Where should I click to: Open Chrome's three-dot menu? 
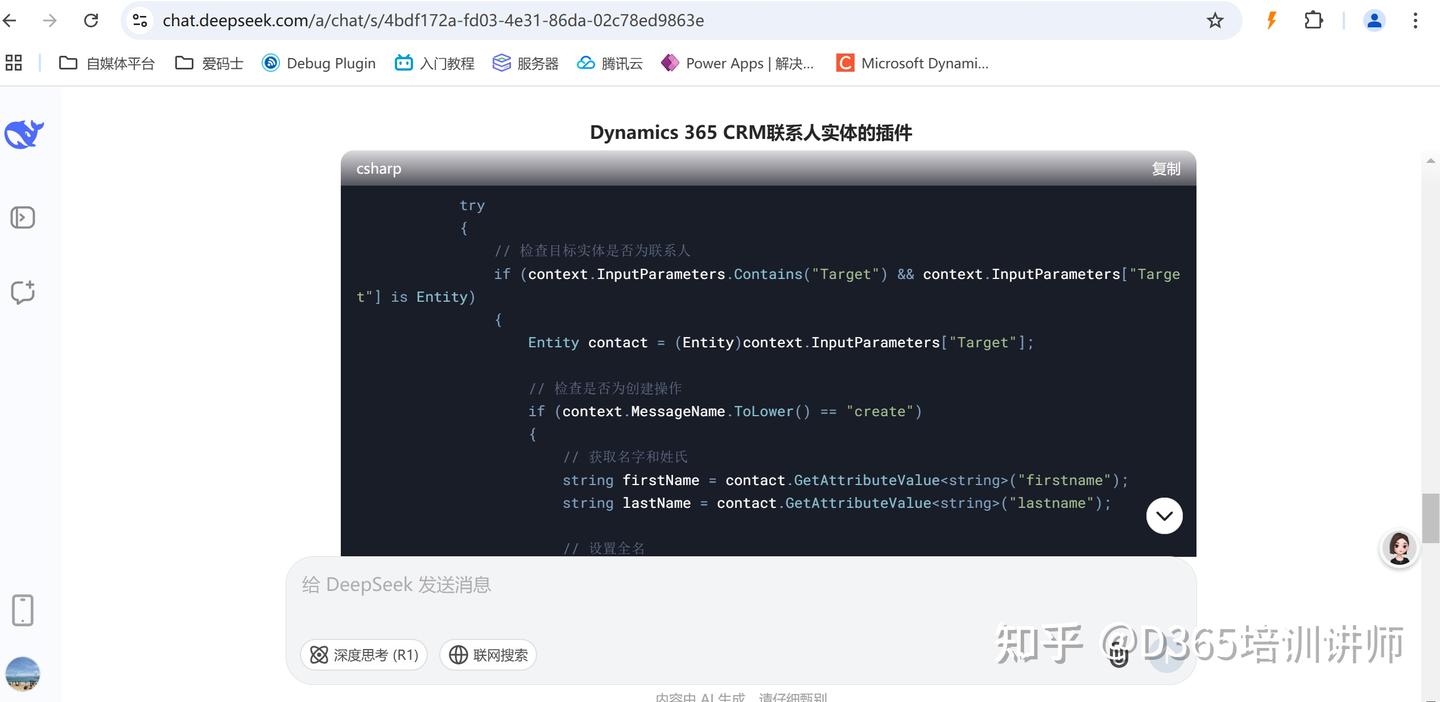[1415, 20]
